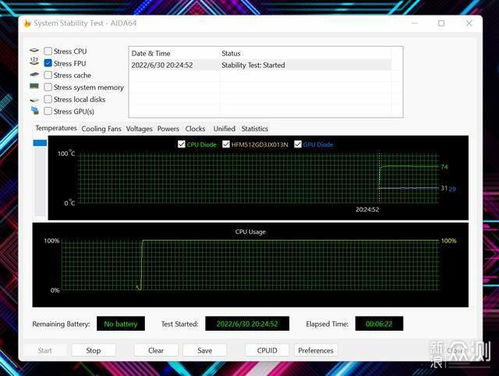Enable the Stress CPU checkbox
499x376 pixels.
point(48,51)
